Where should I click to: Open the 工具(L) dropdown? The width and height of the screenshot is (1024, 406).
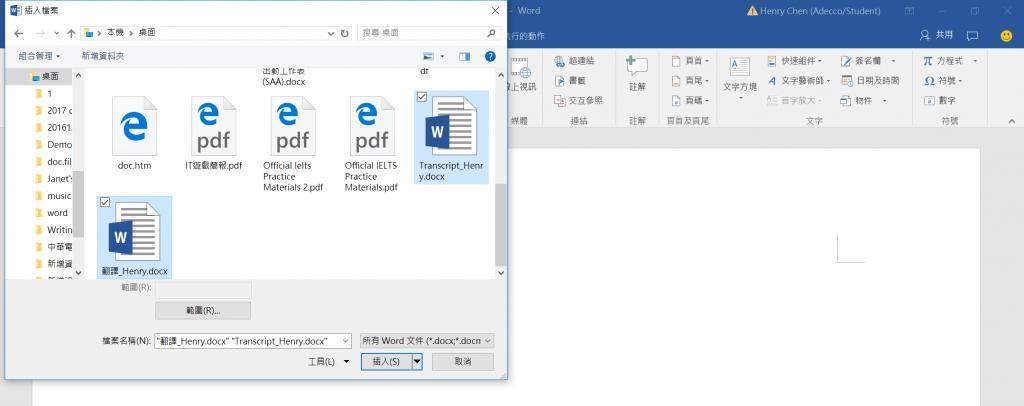point(328,362)
